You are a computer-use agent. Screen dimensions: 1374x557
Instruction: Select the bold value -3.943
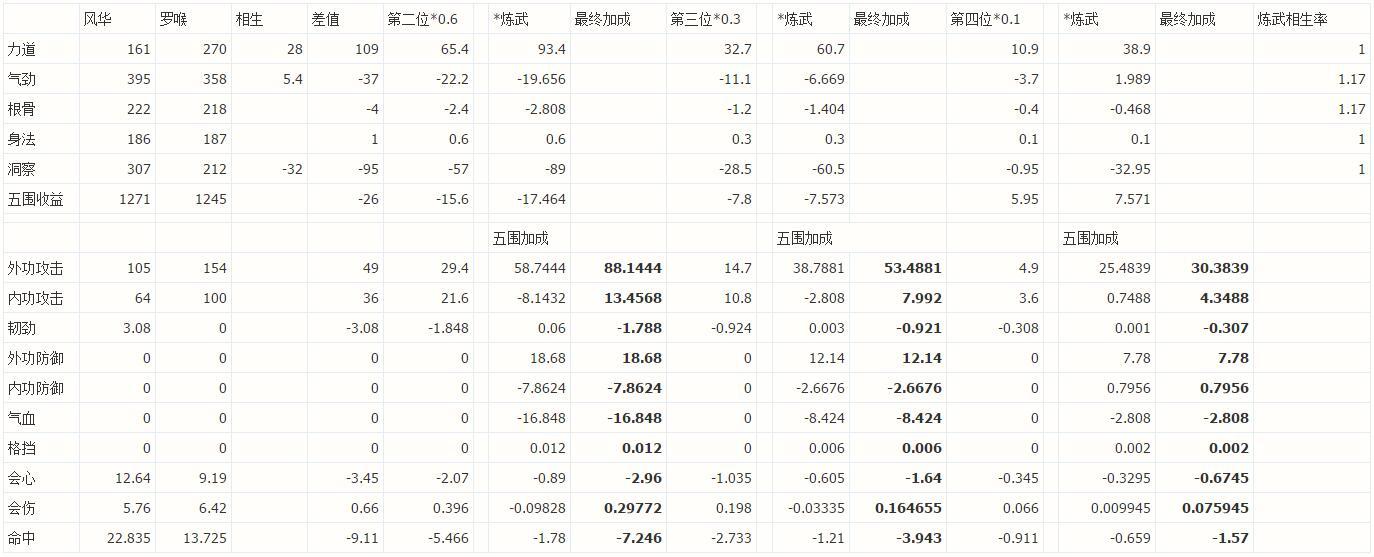(918, 538)
